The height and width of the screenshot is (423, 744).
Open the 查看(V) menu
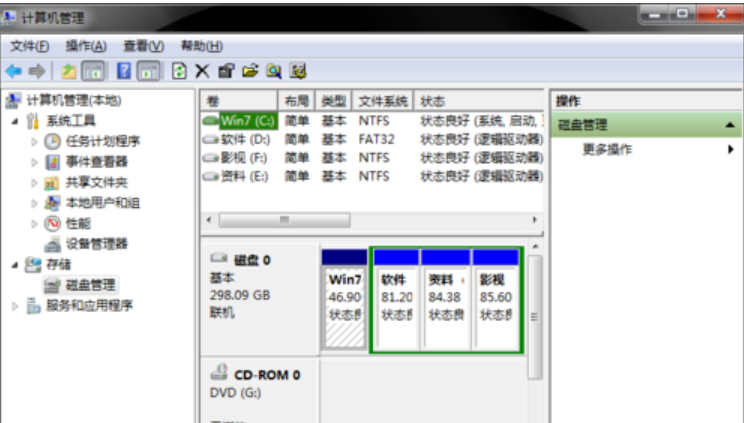coord(143,46)
